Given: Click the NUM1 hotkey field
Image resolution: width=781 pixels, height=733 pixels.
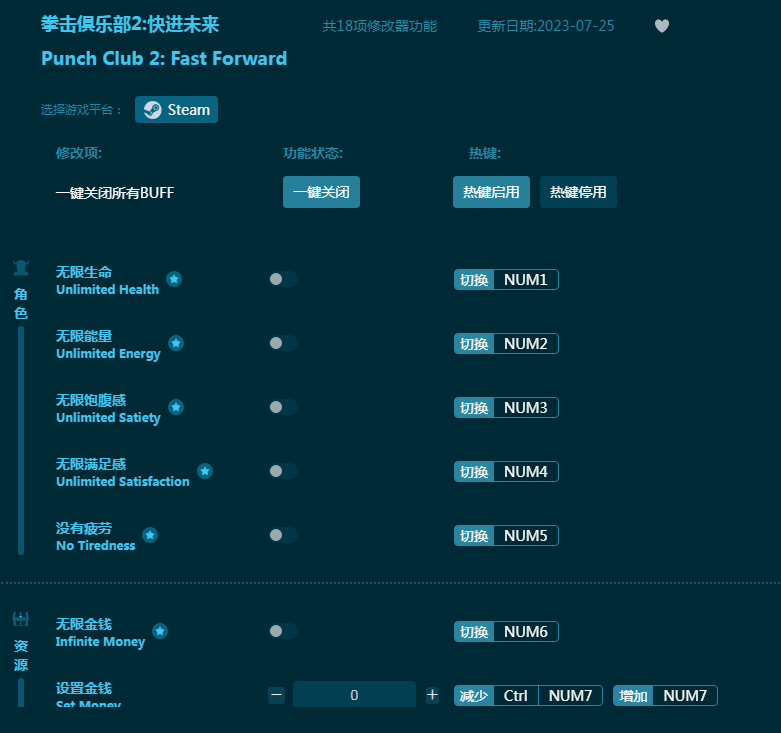Looking at the screenshot, I should click(x=526, y=280).
